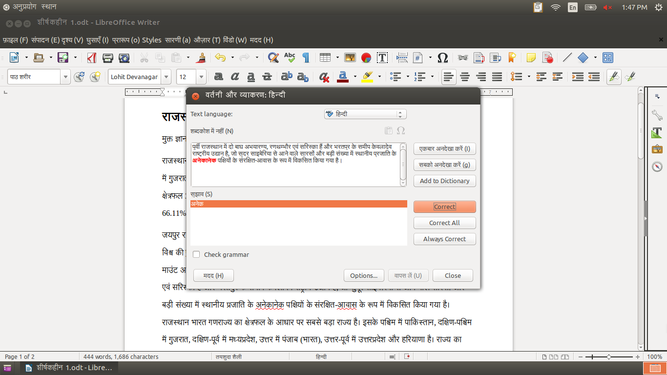Open the View (V) menu

pyautogui.click(x=72, y=40)
